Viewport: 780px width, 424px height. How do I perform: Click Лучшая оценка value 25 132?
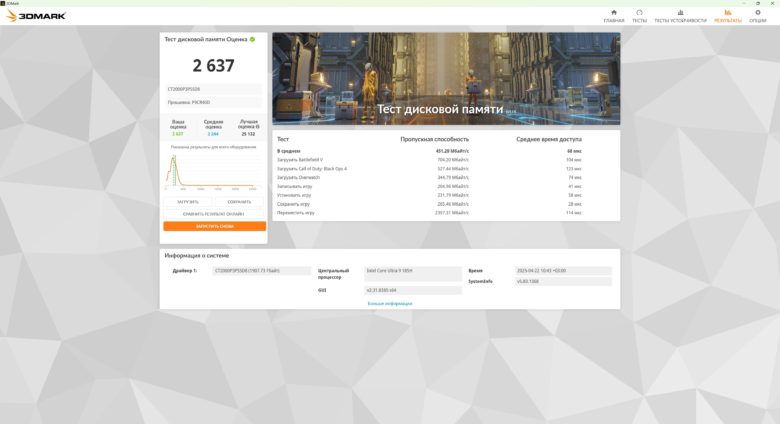point(248,134)
